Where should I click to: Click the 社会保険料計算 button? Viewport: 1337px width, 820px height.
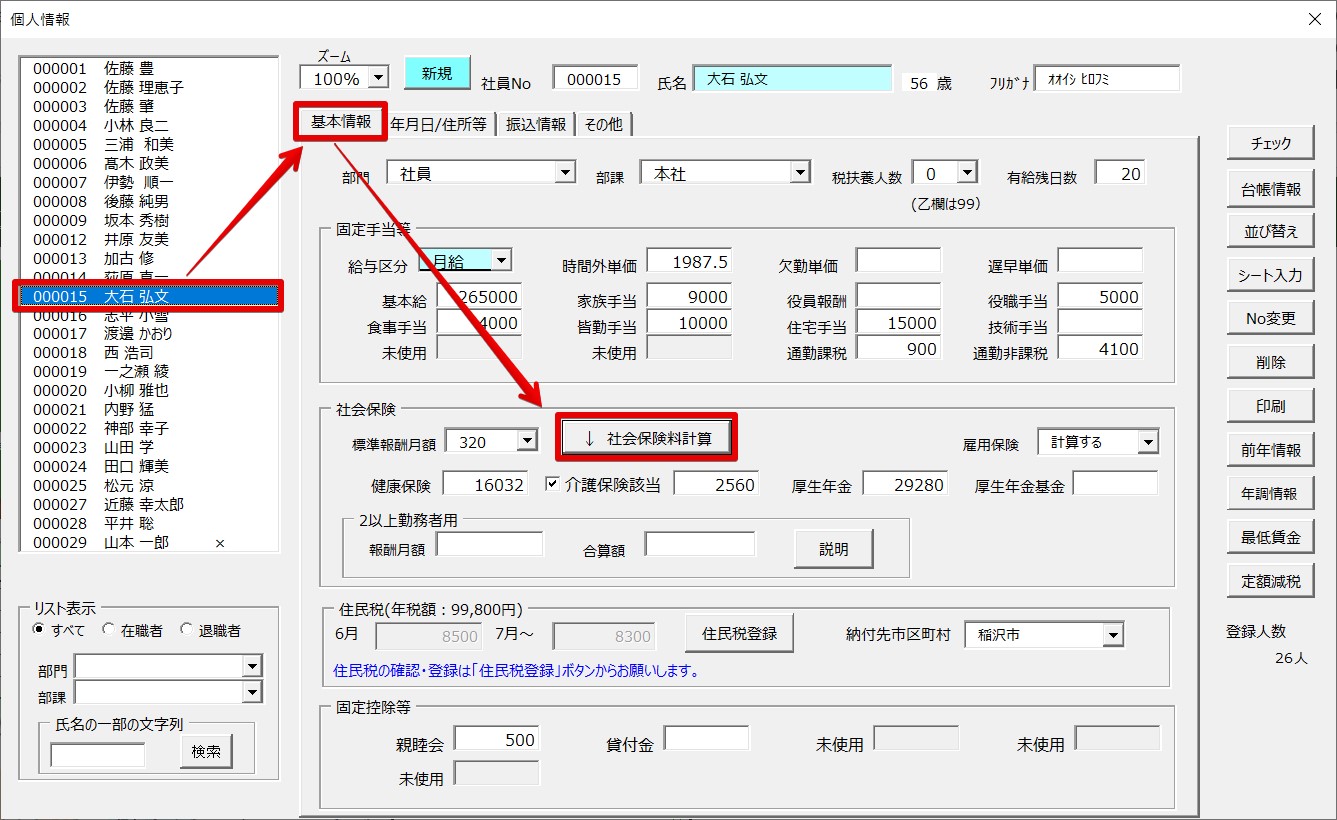[x=647, y=439]
